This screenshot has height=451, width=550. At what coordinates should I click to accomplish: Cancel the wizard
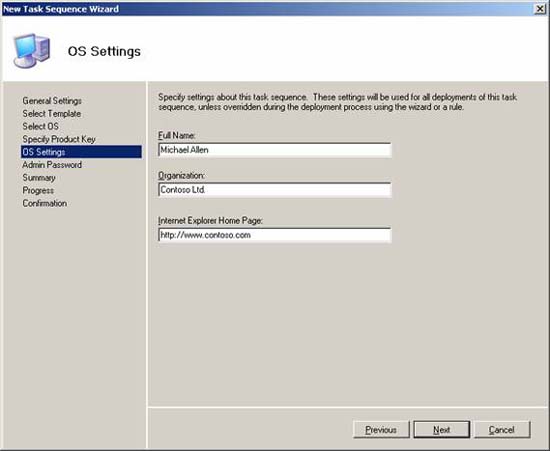click(502, 430)
